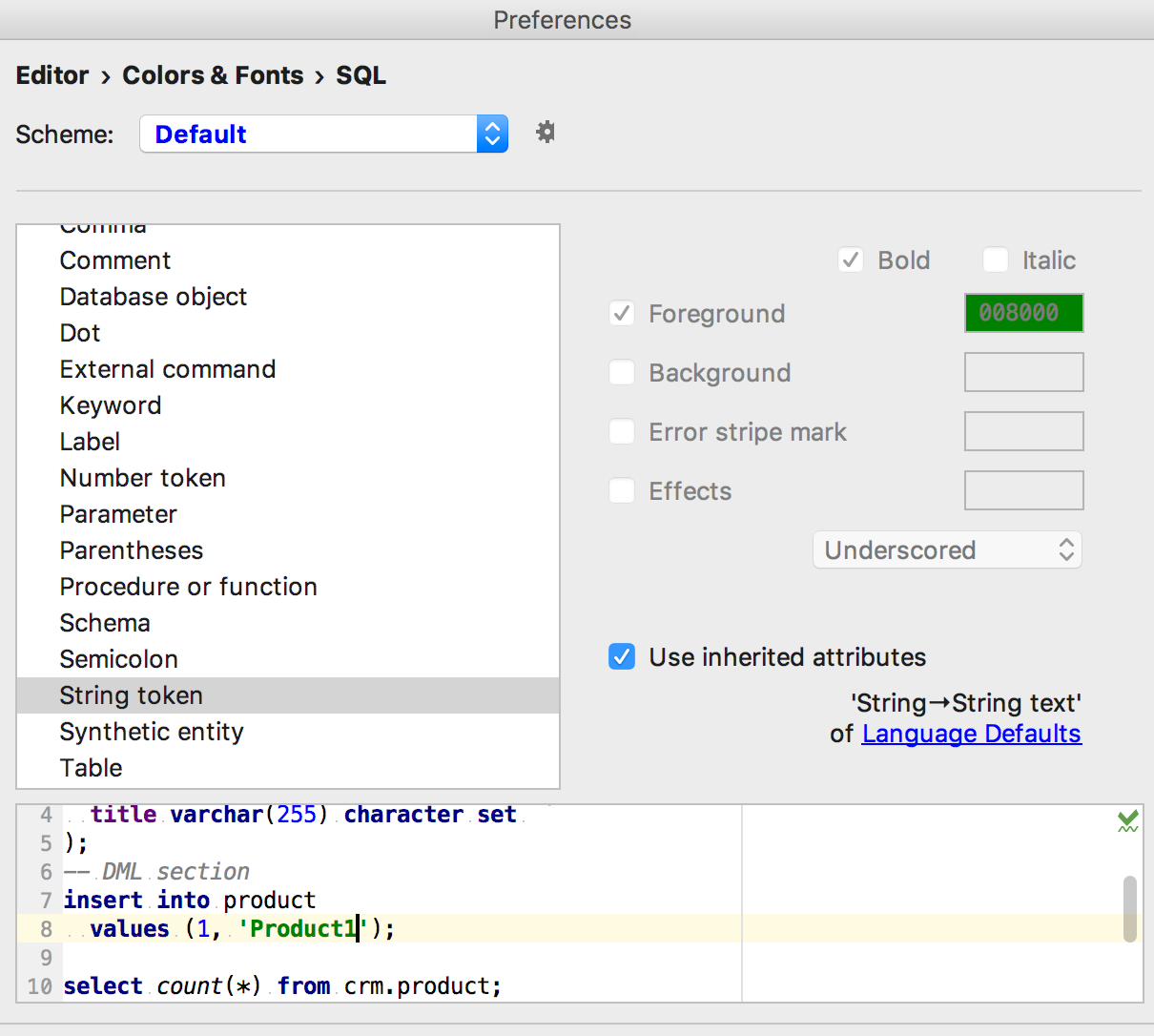Select Procedure or function list entry
Image resolution: width=1154 pixels, height=1036 pixels.
[x=188, y=587]
